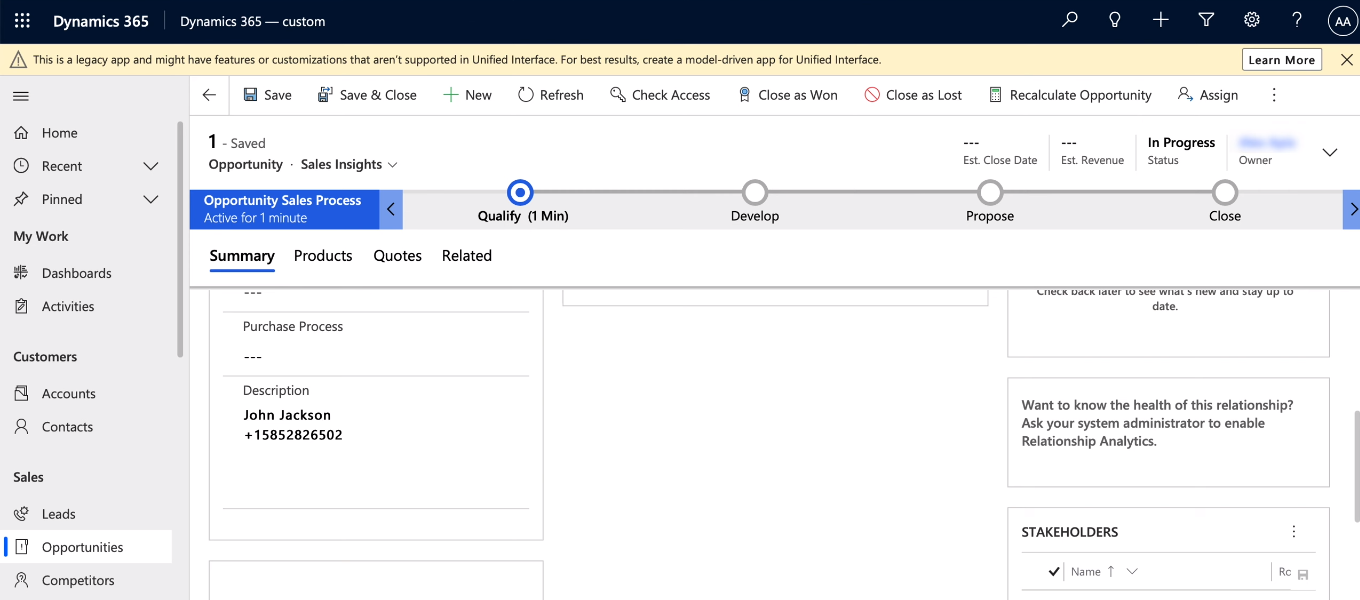The image size is (1360, 600).
Task: Click Close as Lost
Action: [x=912, y=95]
